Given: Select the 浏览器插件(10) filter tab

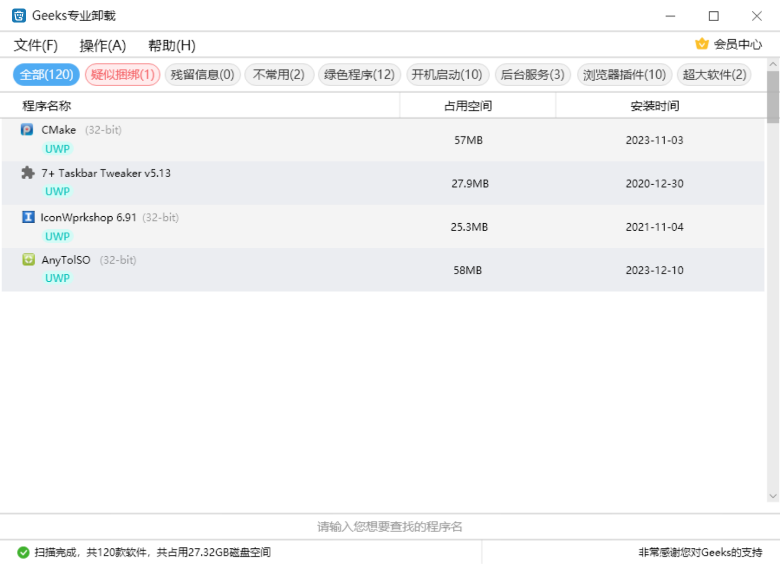Looking at the screenshot, I should pos(624,75).
